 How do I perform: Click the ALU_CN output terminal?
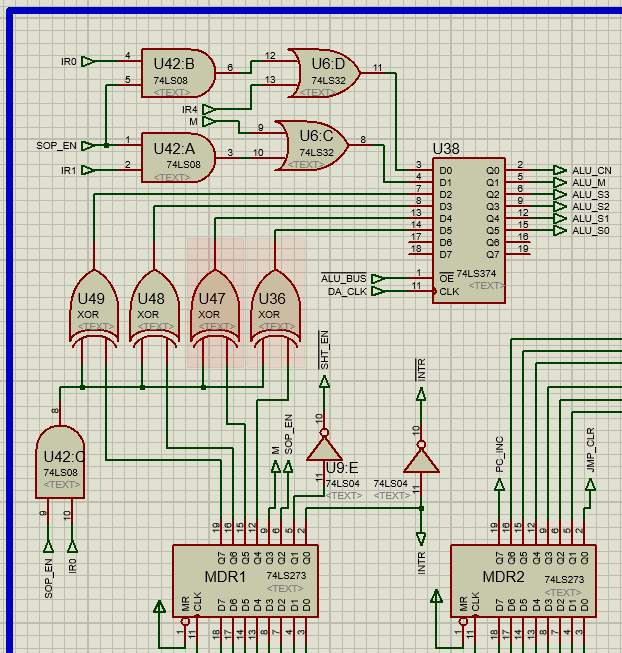[560, 170]
